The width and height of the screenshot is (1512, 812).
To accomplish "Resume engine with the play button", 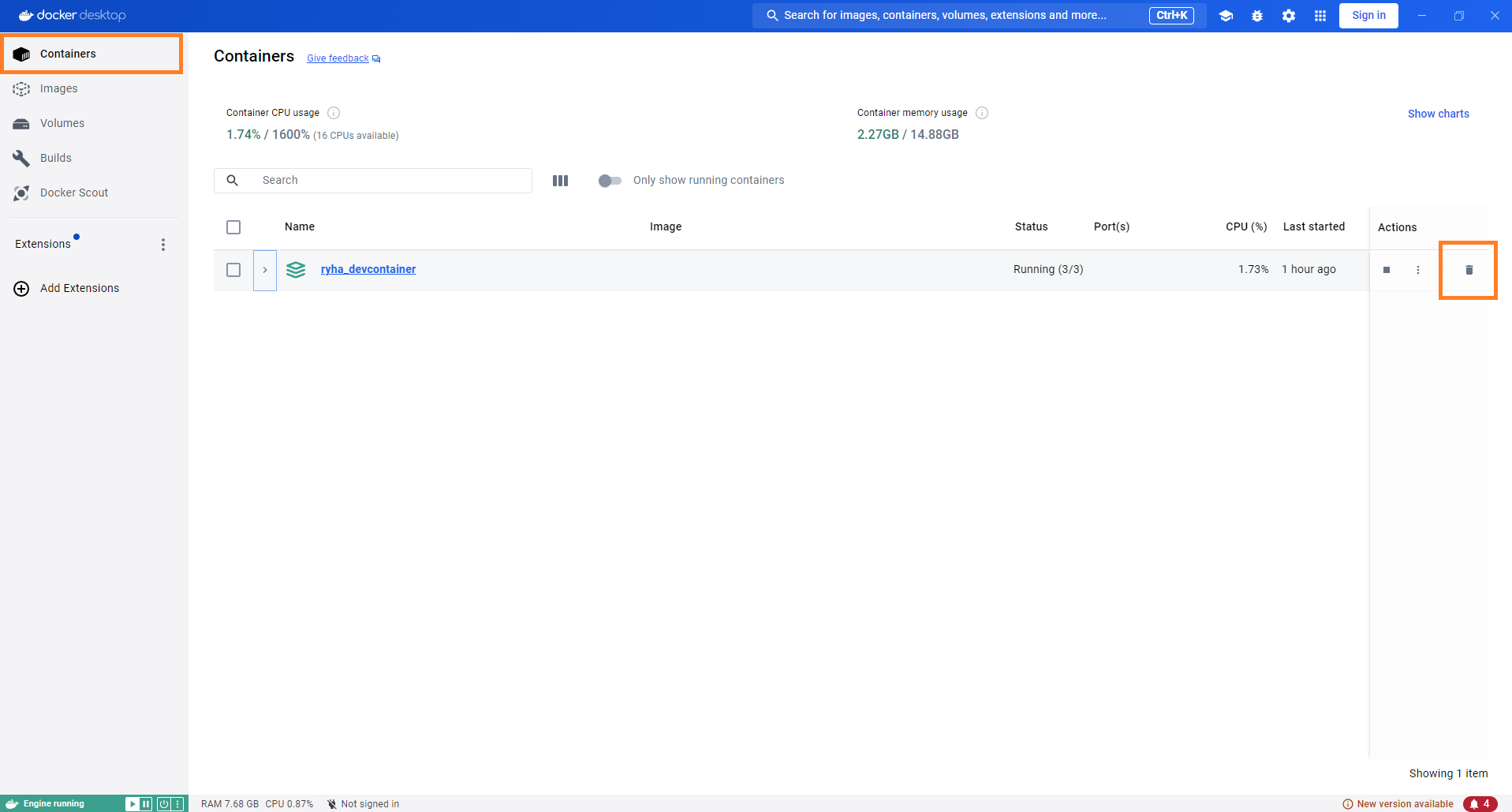I will coord(133,804).
